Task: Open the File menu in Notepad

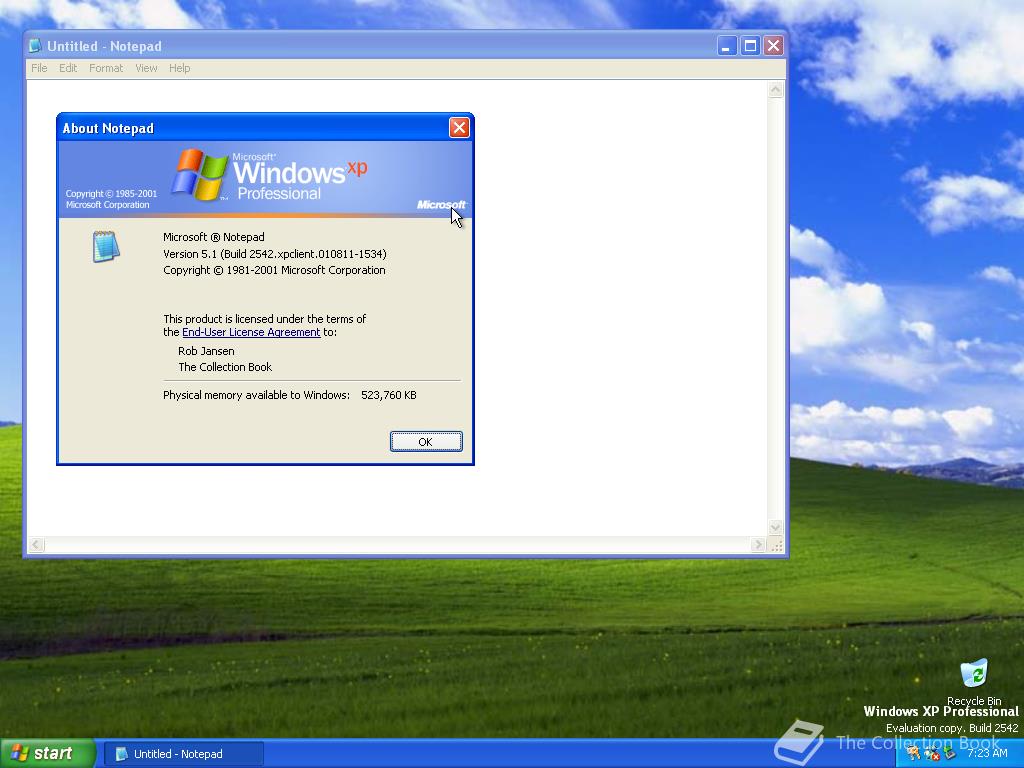Action: [x=39, y=68]
